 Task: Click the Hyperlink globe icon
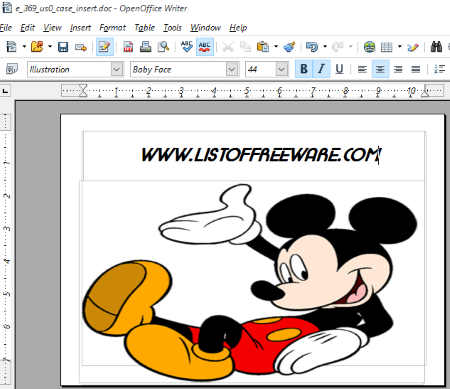click(369, 47)
